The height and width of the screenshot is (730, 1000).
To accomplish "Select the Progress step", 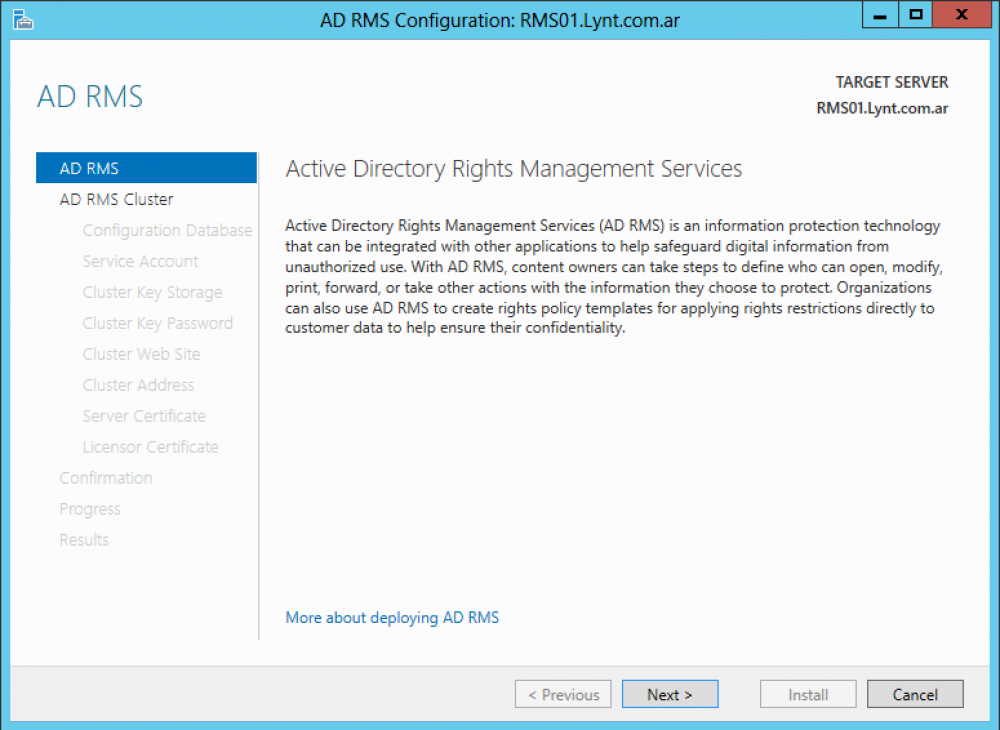I will pyautogui.click(x=90, y=509).
